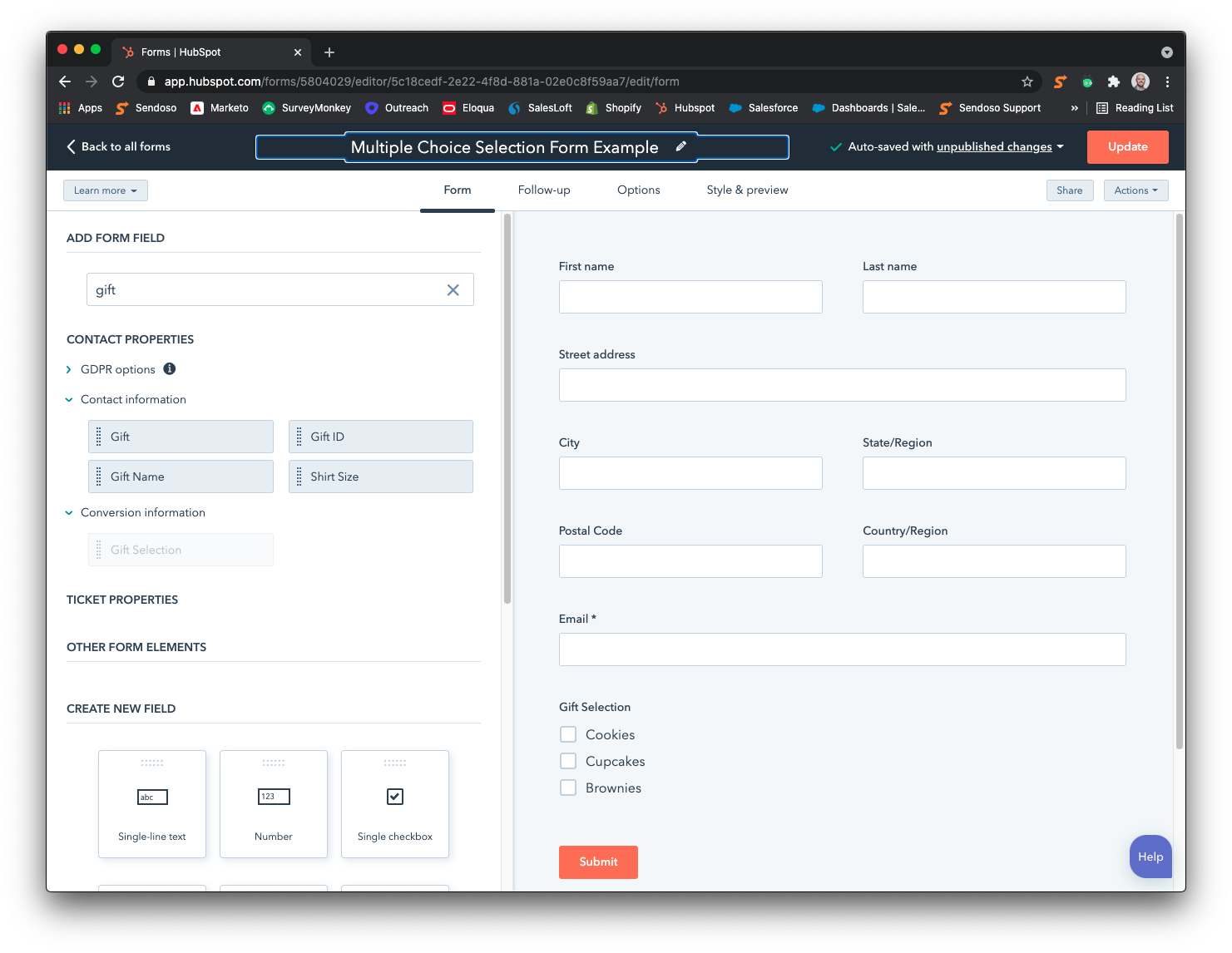The width and height of the screenshot is (1232, 953).
Task: Open the browser extensions puzzle icon
Action: click(1114, 81)
